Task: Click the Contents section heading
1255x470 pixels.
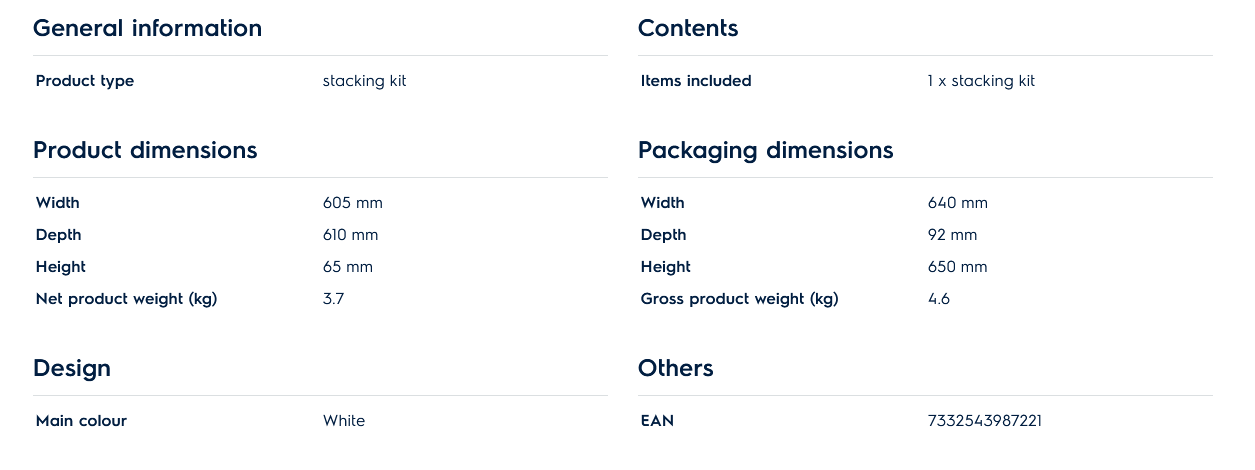Action: coord(688,28)
